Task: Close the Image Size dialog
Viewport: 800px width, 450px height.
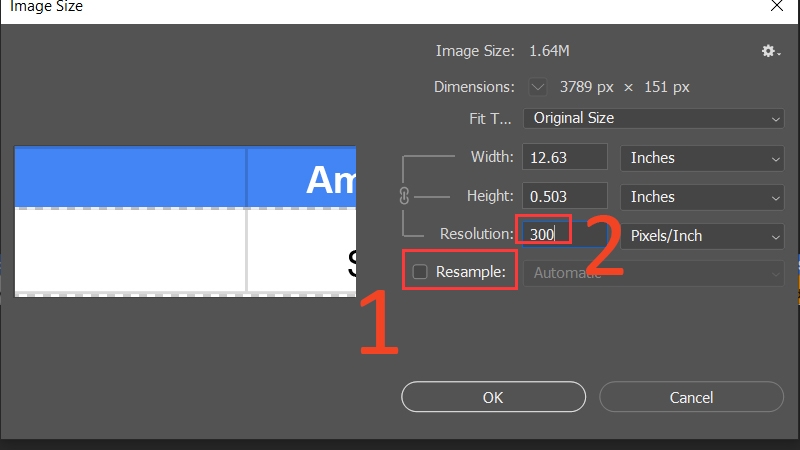Action: point(777,6)
